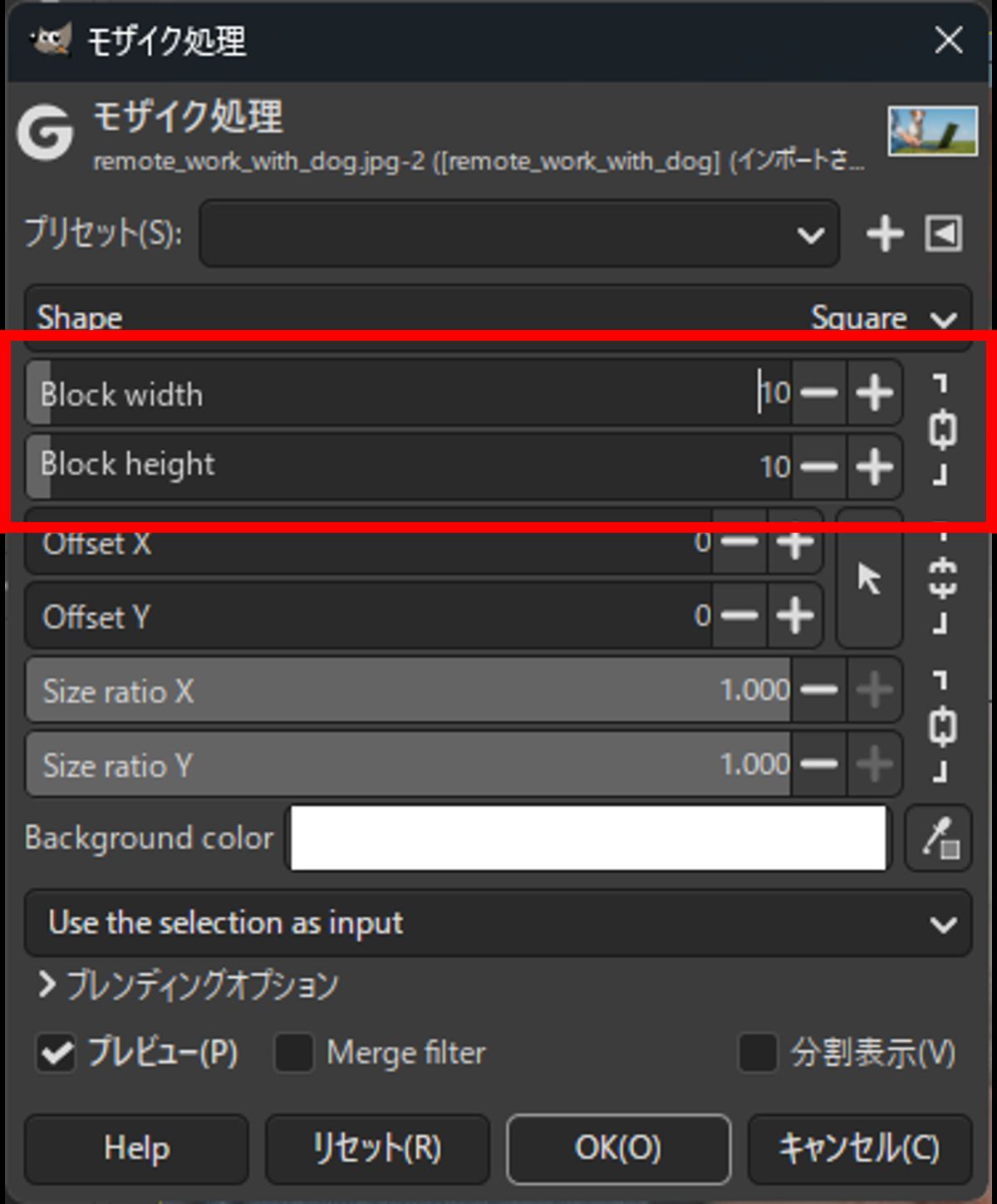Disable the プレビュー(P) checkbox

(56, 1054)
